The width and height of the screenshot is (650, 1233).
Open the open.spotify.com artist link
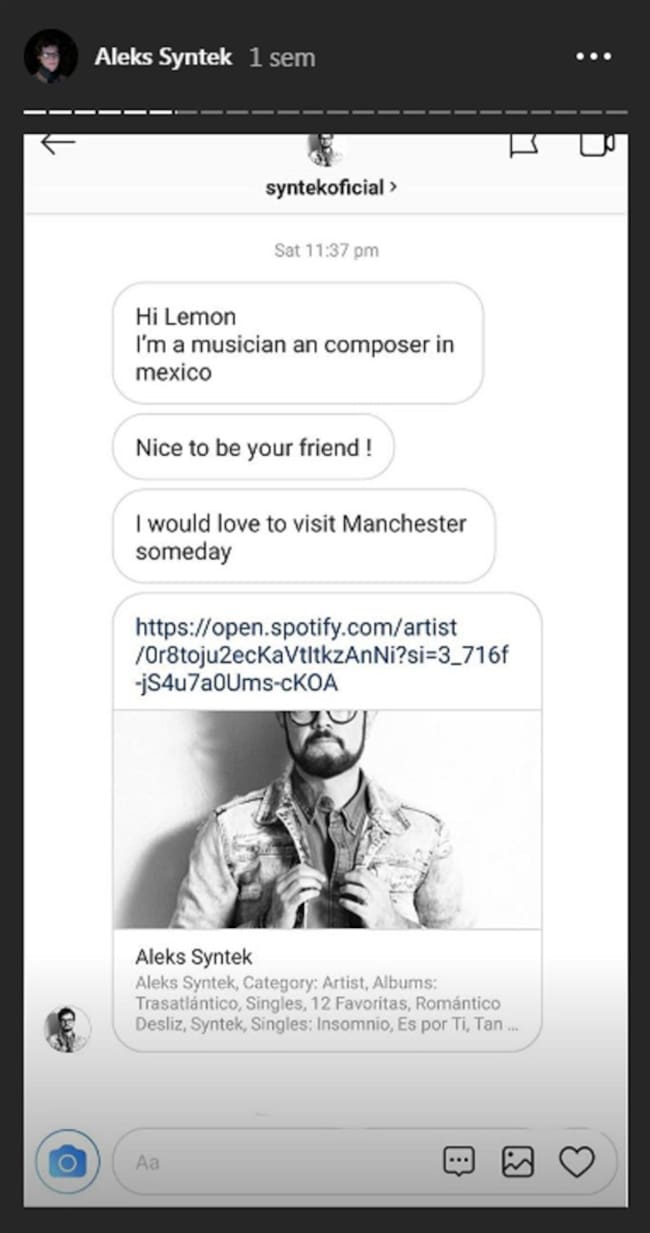click(324, 655)
